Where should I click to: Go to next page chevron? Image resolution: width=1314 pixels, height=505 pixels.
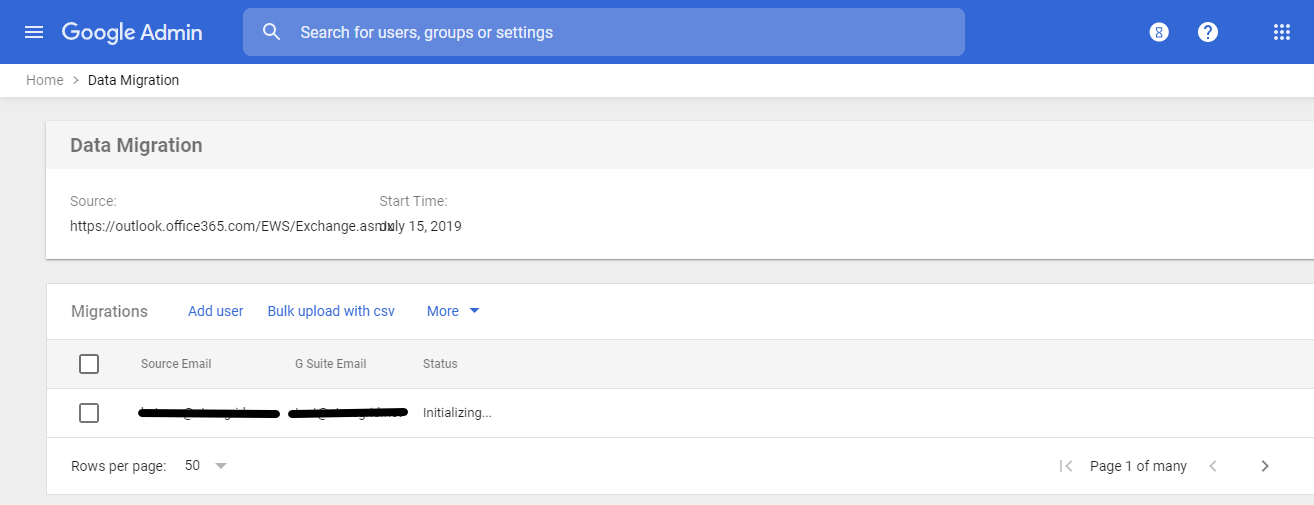(1265, 466)
